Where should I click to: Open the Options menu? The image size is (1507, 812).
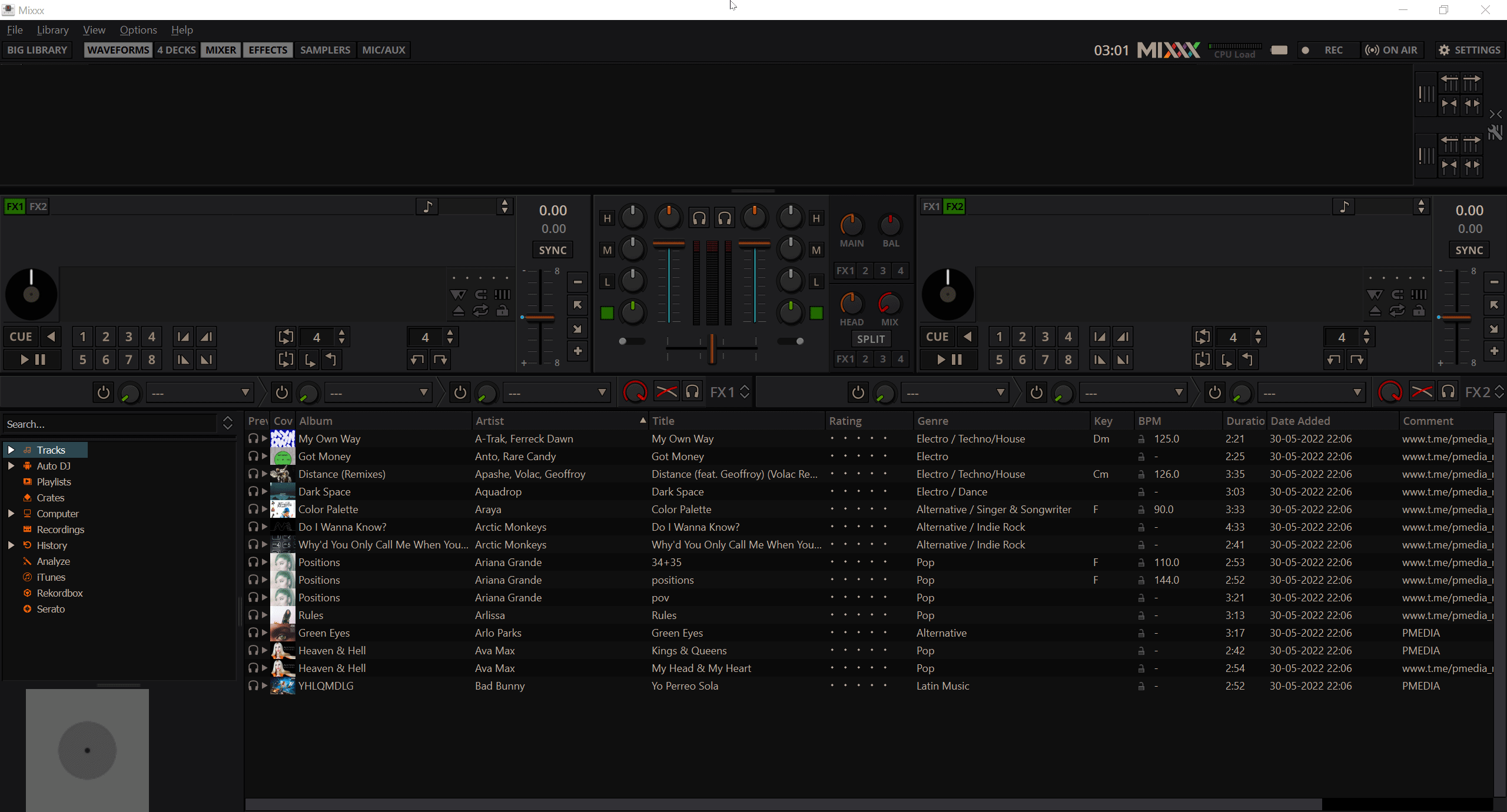(138, 30)
